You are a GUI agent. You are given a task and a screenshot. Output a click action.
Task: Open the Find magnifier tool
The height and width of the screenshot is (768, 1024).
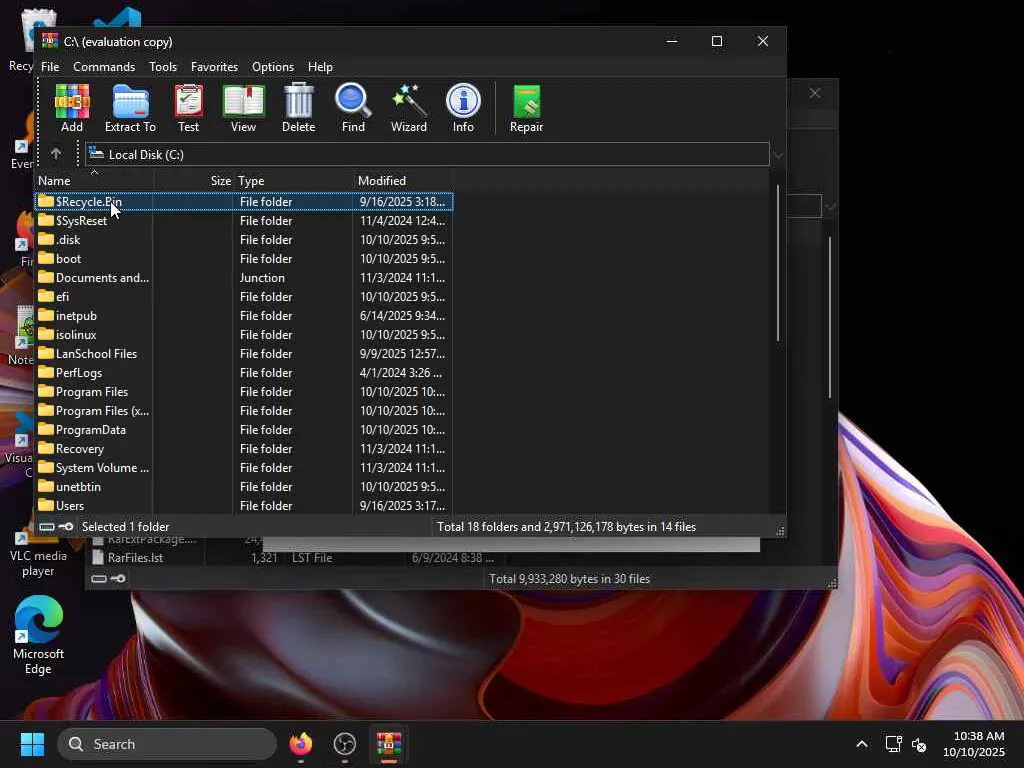(x=353, y=108)
